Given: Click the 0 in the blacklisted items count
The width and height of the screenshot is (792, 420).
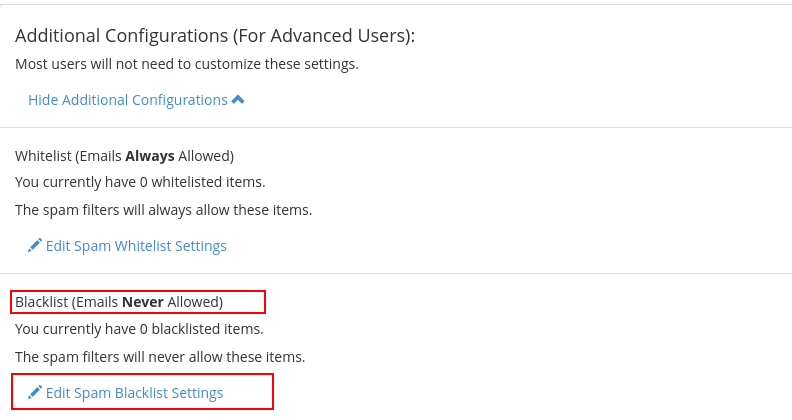Looking at the screenshot, I should coord(143,330).
